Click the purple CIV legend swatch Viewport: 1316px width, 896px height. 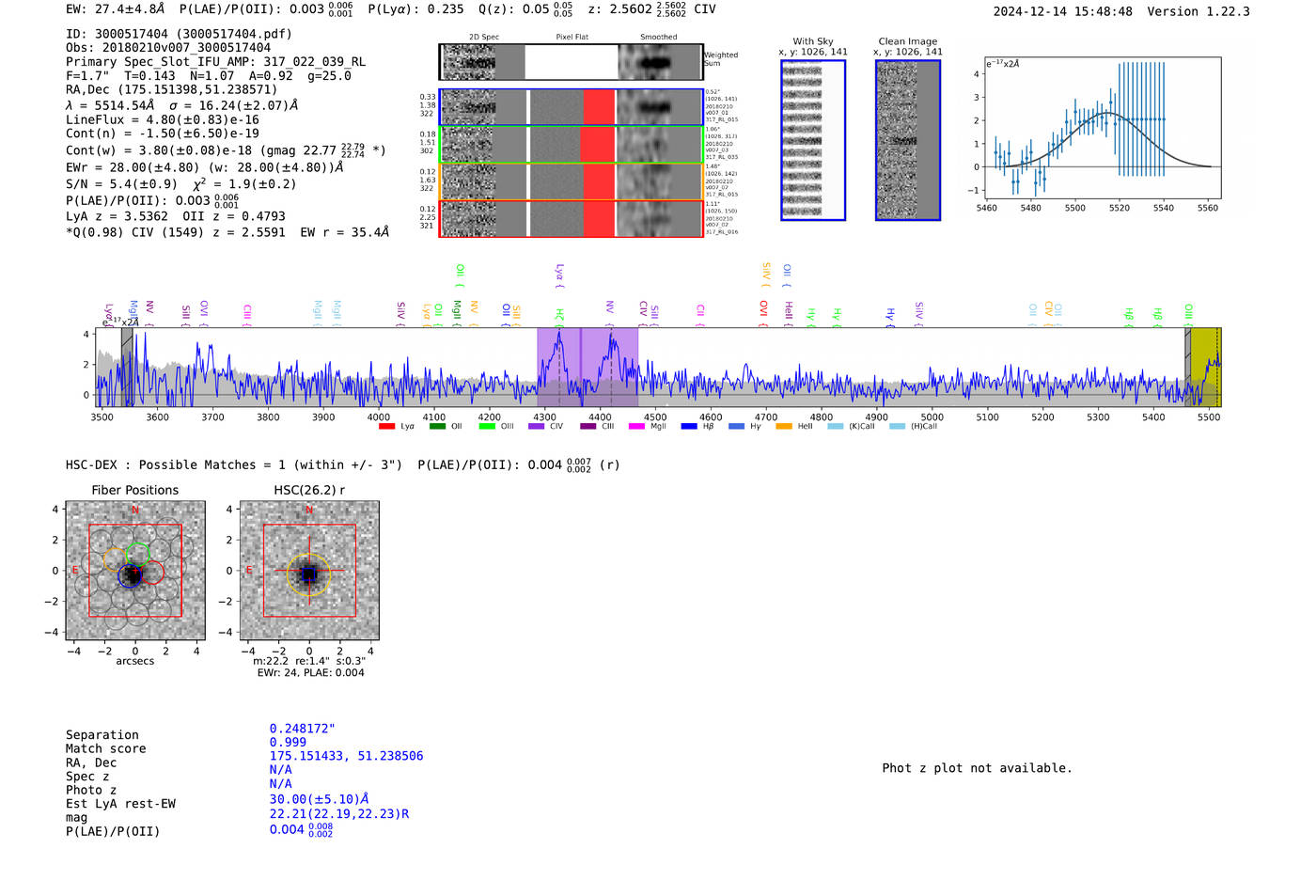coord(536,427)
